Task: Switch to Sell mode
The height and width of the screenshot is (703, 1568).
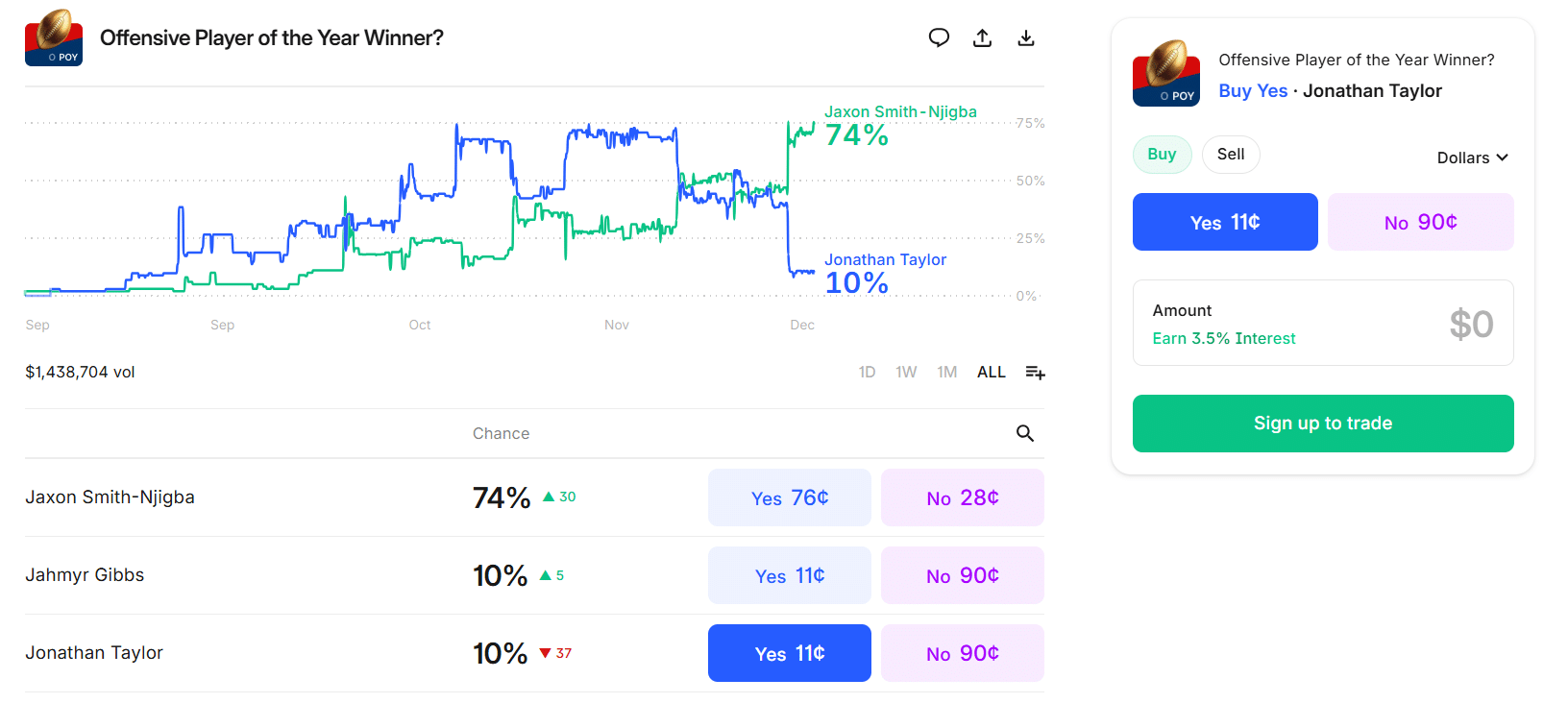Action: 1230,155
